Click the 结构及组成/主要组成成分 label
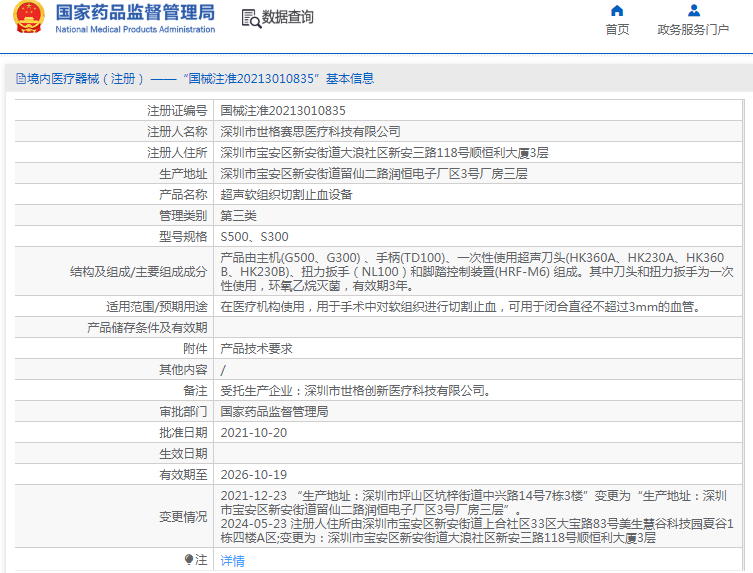753x573 pixels. tap(139, 272)
